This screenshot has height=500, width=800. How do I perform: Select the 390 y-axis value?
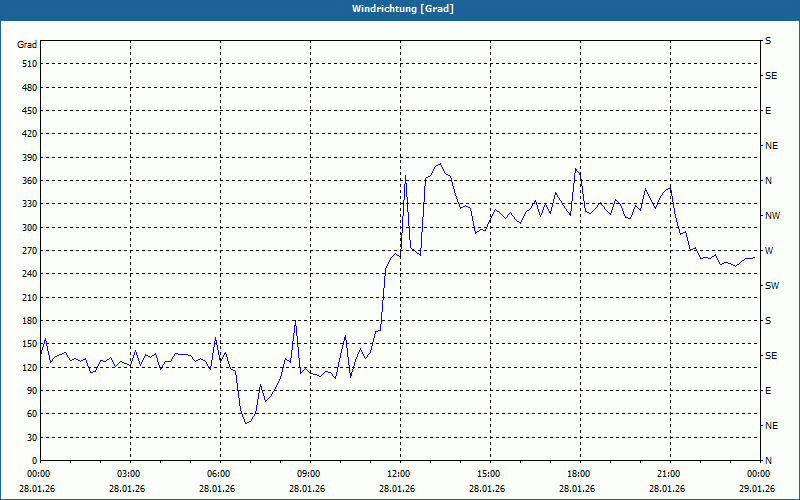coord(30,158)
